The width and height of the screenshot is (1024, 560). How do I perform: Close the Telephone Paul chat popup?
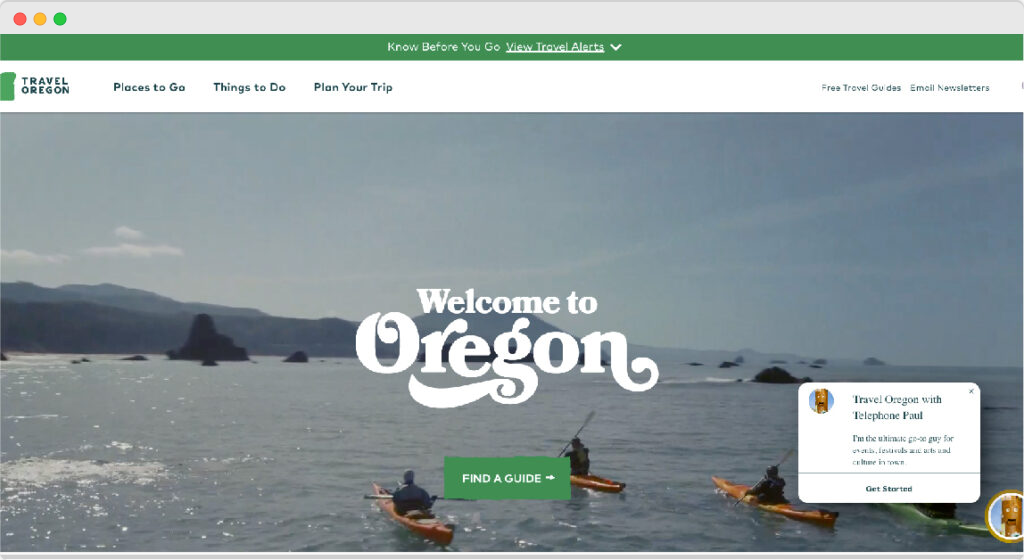pyautogui.click(x=971, y=391)
